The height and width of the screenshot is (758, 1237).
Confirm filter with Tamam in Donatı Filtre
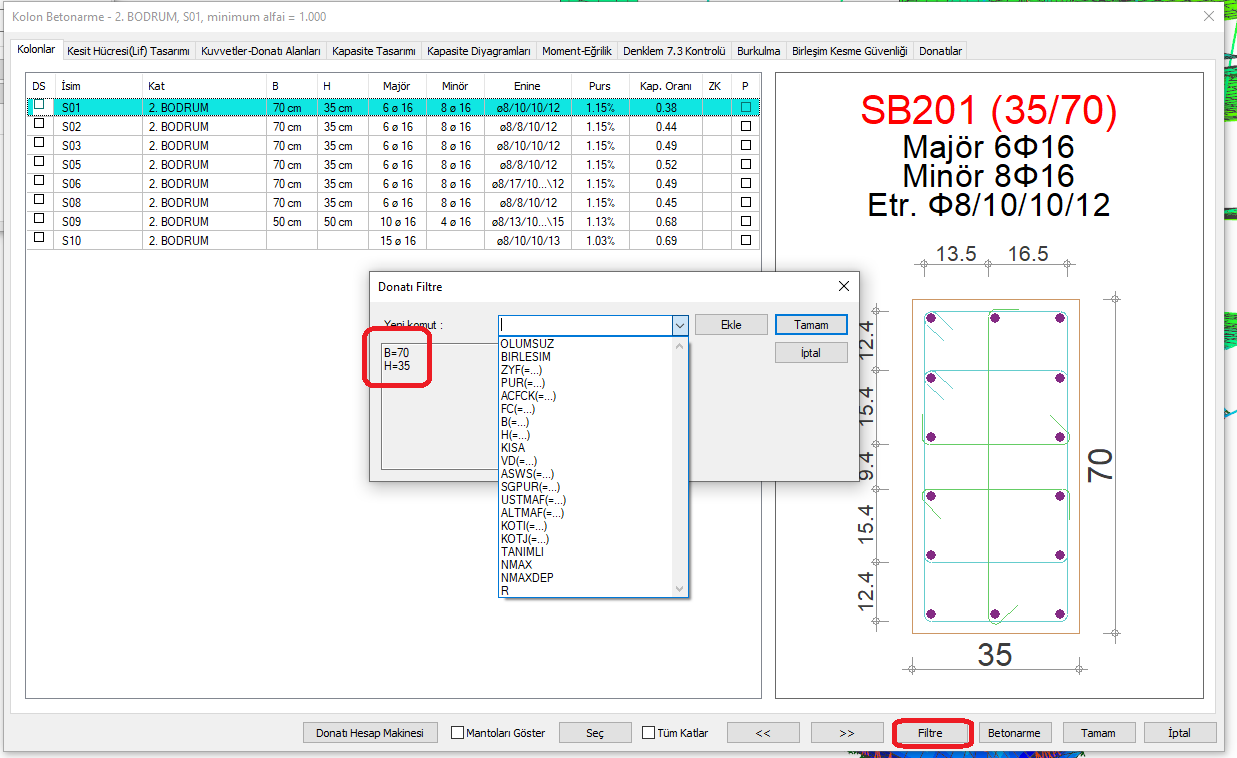(811, 325)
